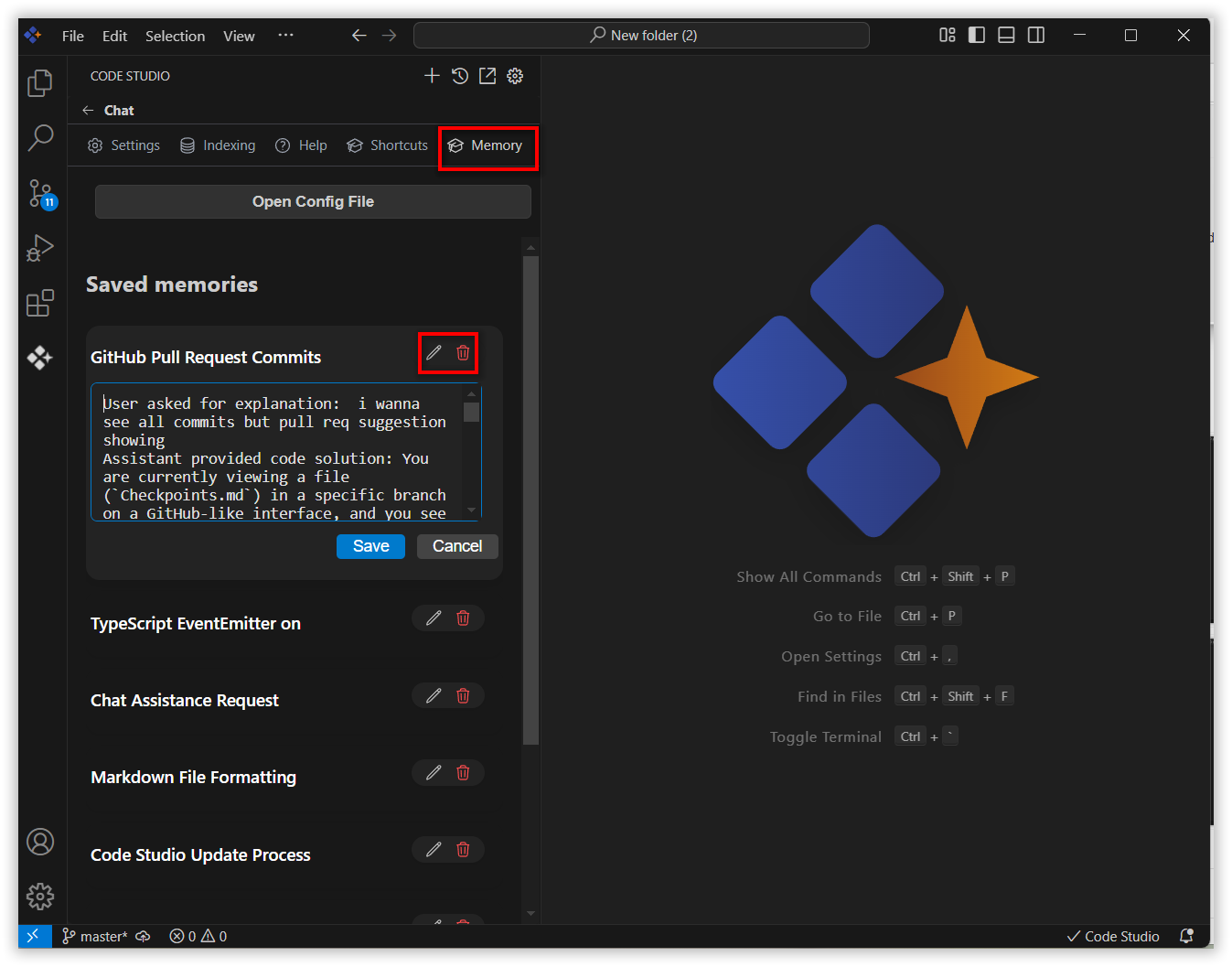Expand the overflow menu ellipsis
Screen dimensions: 1232x967
pos(286,36)
